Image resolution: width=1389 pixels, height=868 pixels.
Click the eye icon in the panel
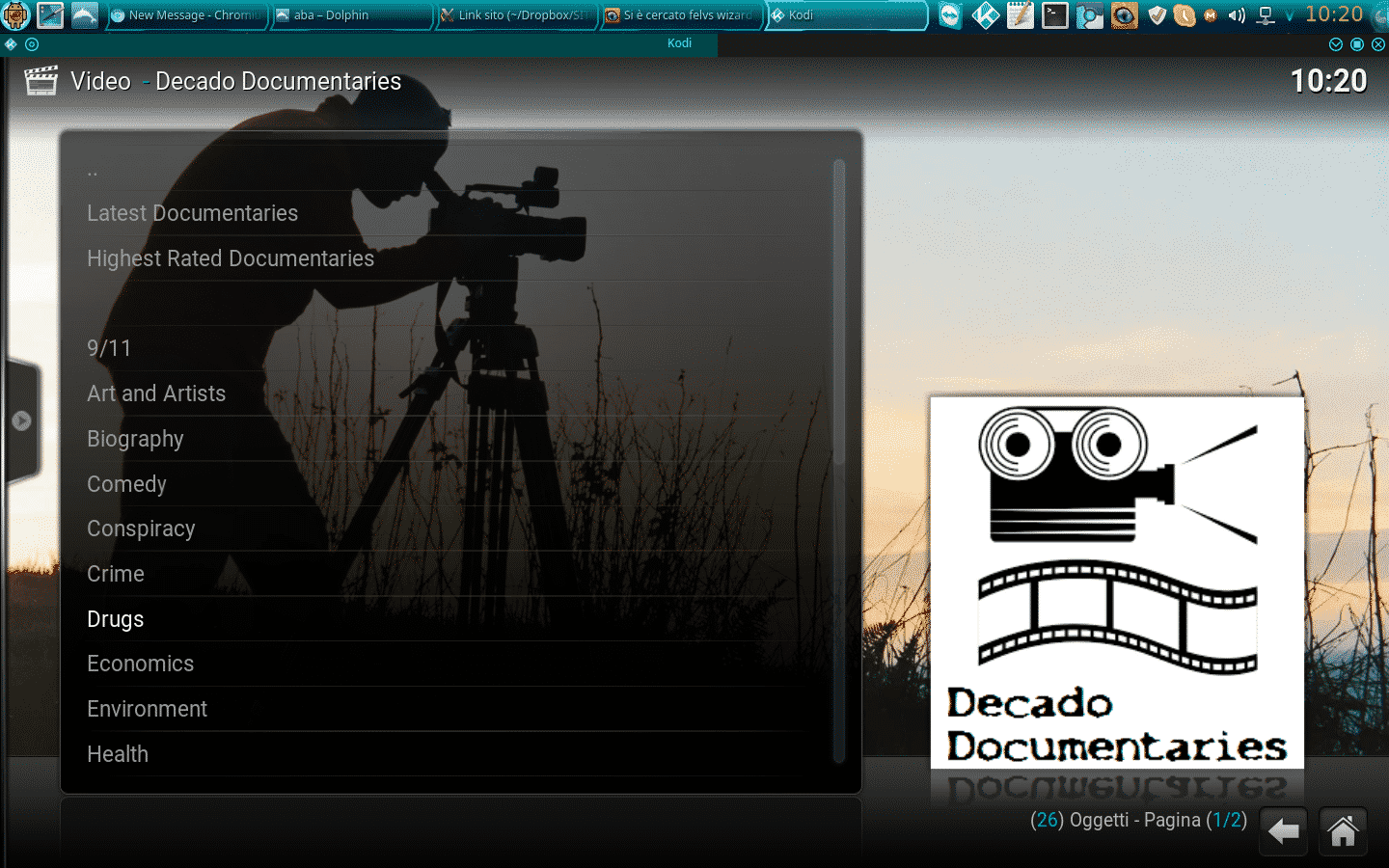(x=1124, y=15)
